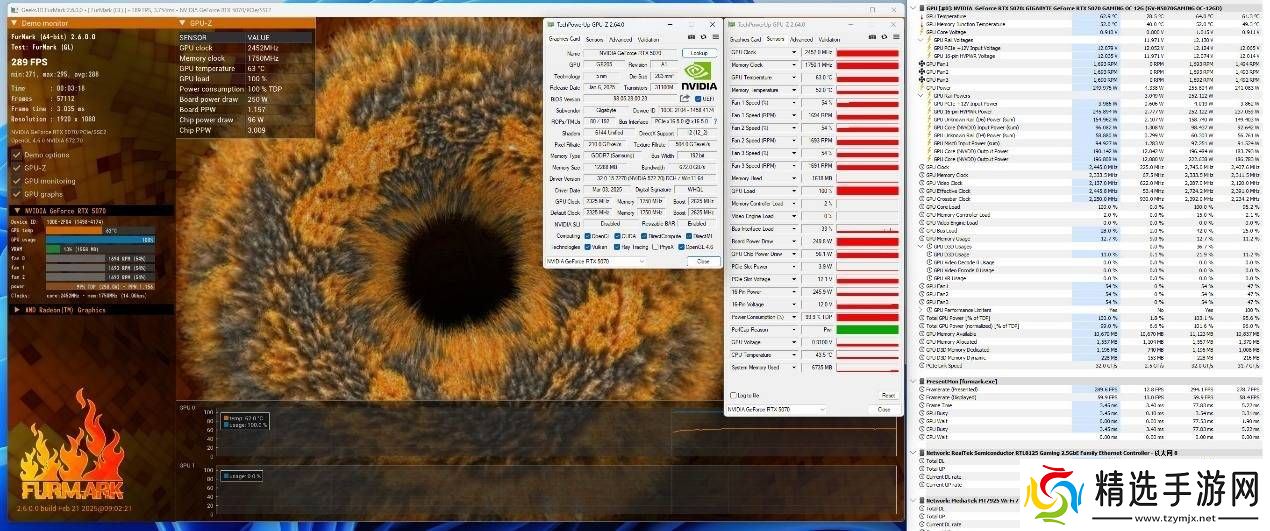
Task: Click the Lookup button in GPU-Z
Action: point(699,52)
